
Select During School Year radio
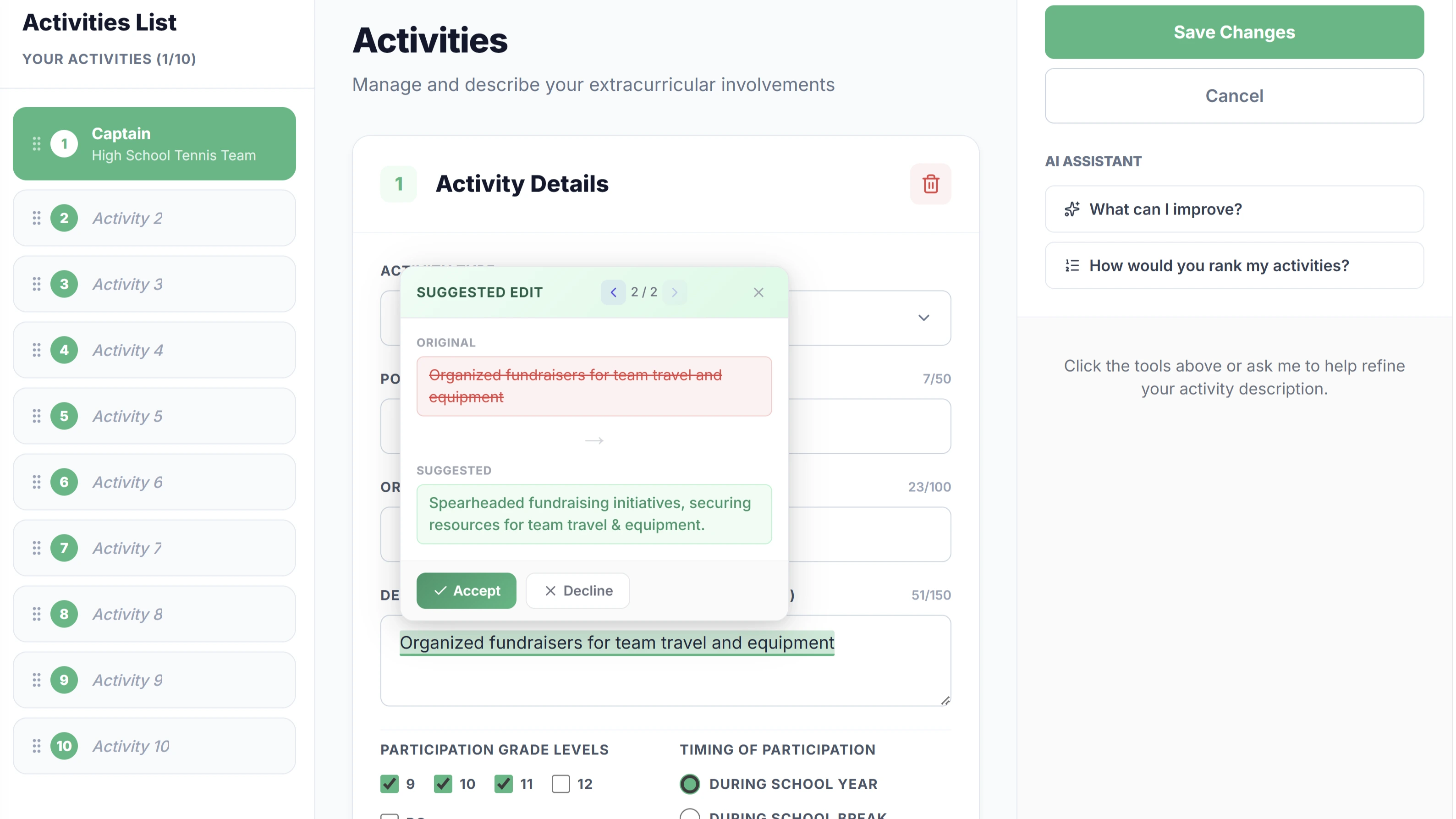[x=690, y=784]
